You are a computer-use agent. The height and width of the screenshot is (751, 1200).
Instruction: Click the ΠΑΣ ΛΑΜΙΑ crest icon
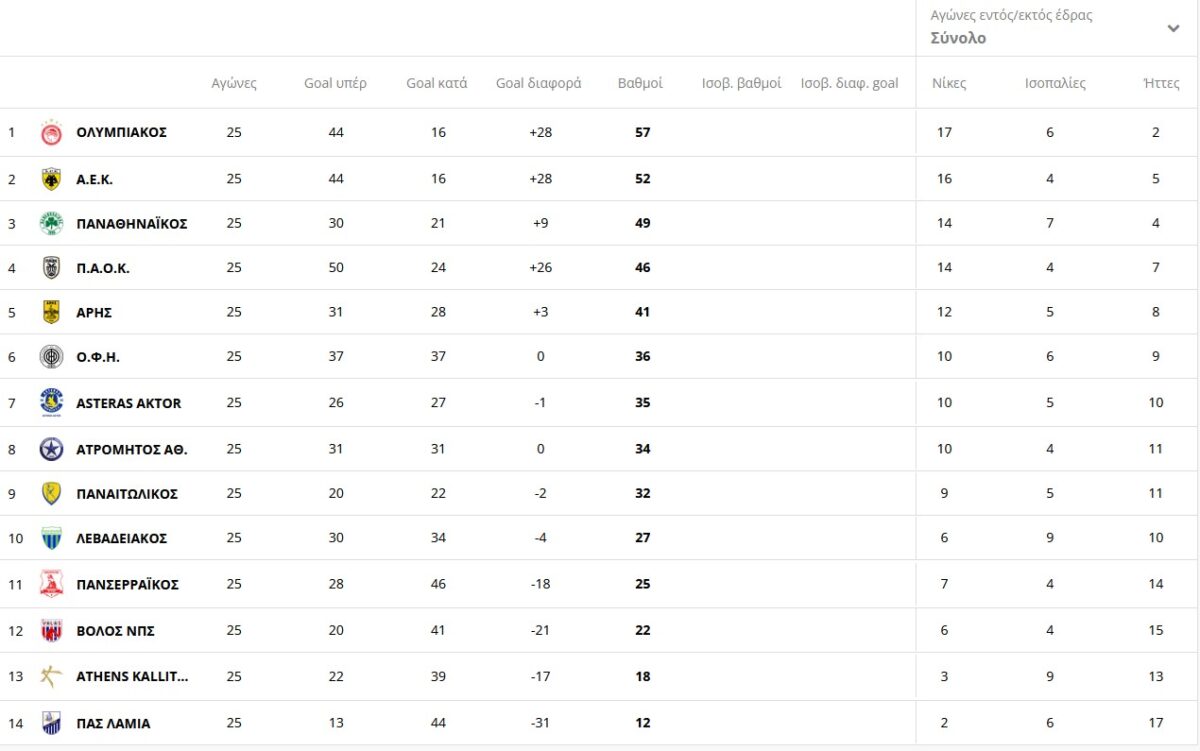point(51,723)
